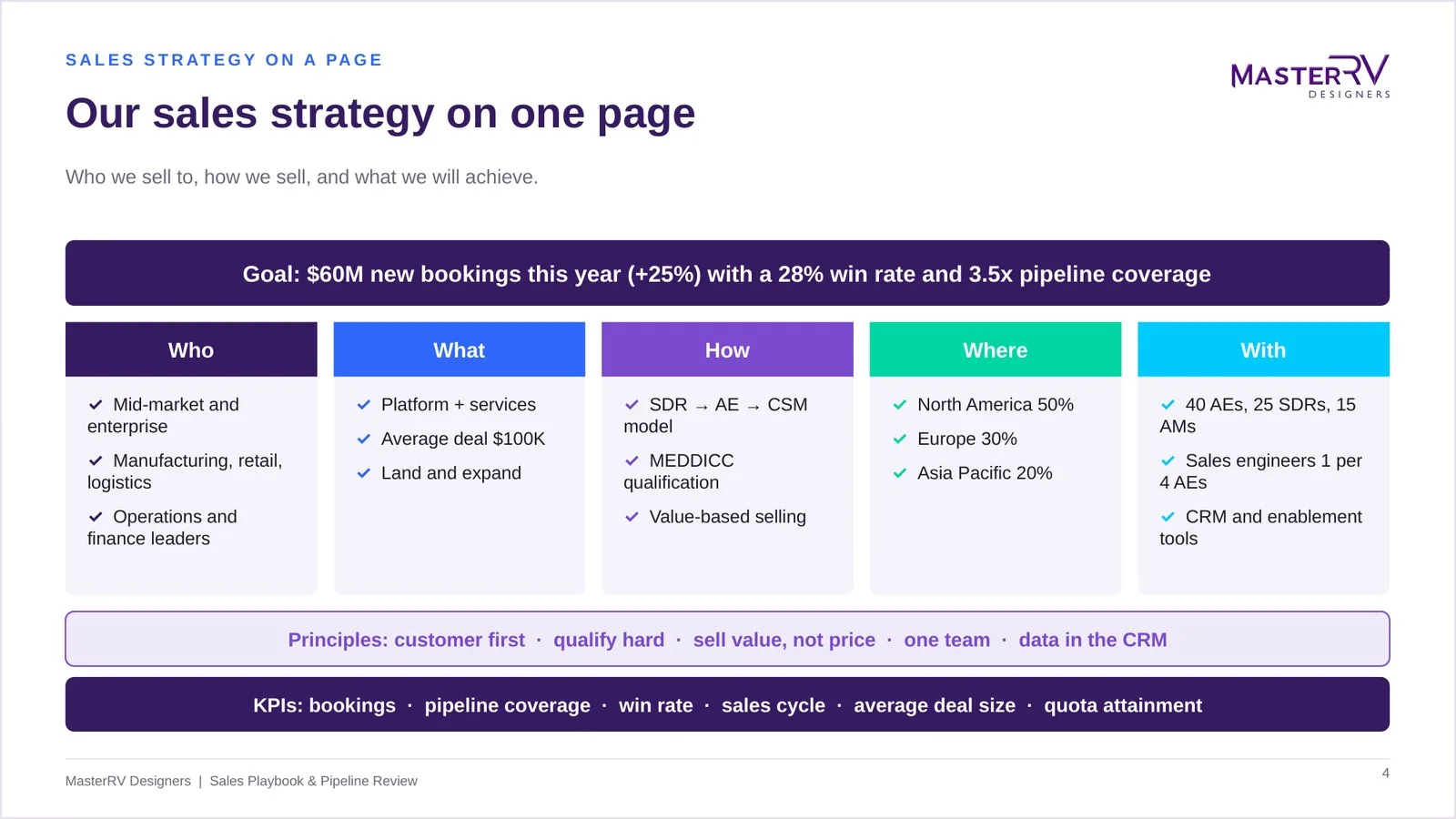Screen dimensions: 1456x819
Task: Click the Asia Pacific 20% text
Action: tap(985, 473)
